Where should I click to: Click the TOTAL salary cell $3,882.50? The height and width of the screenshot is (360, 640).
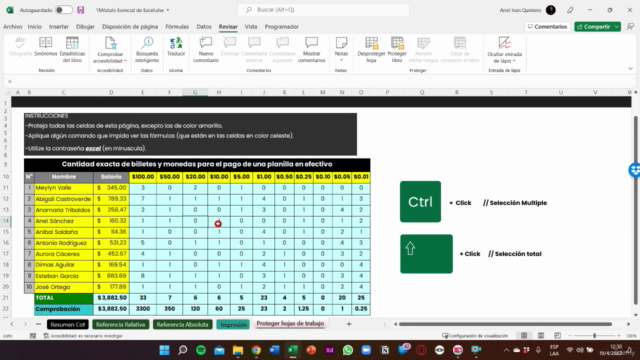111,298
